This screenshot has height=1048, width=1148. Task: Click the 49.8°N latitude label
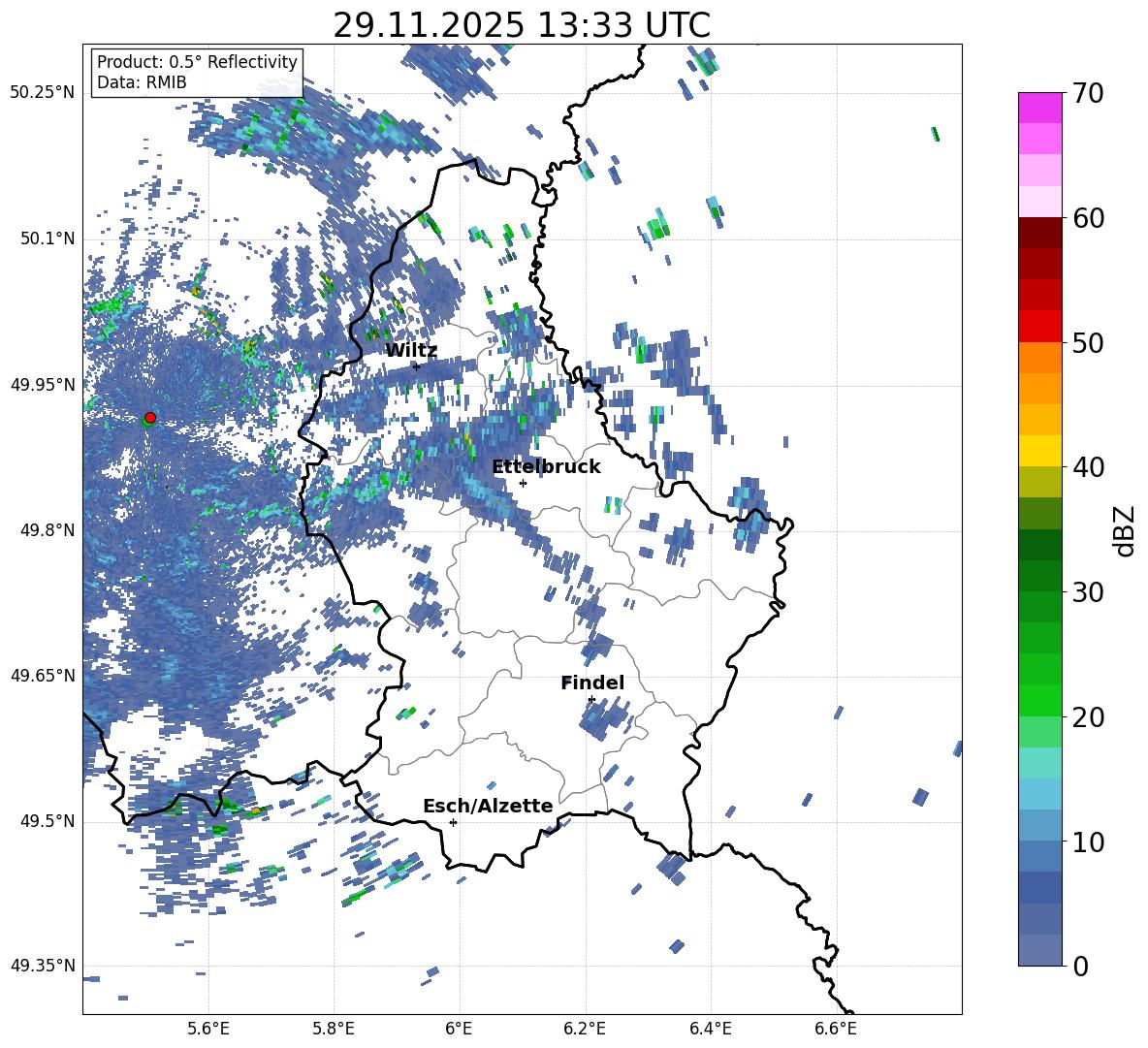(48, 529)
